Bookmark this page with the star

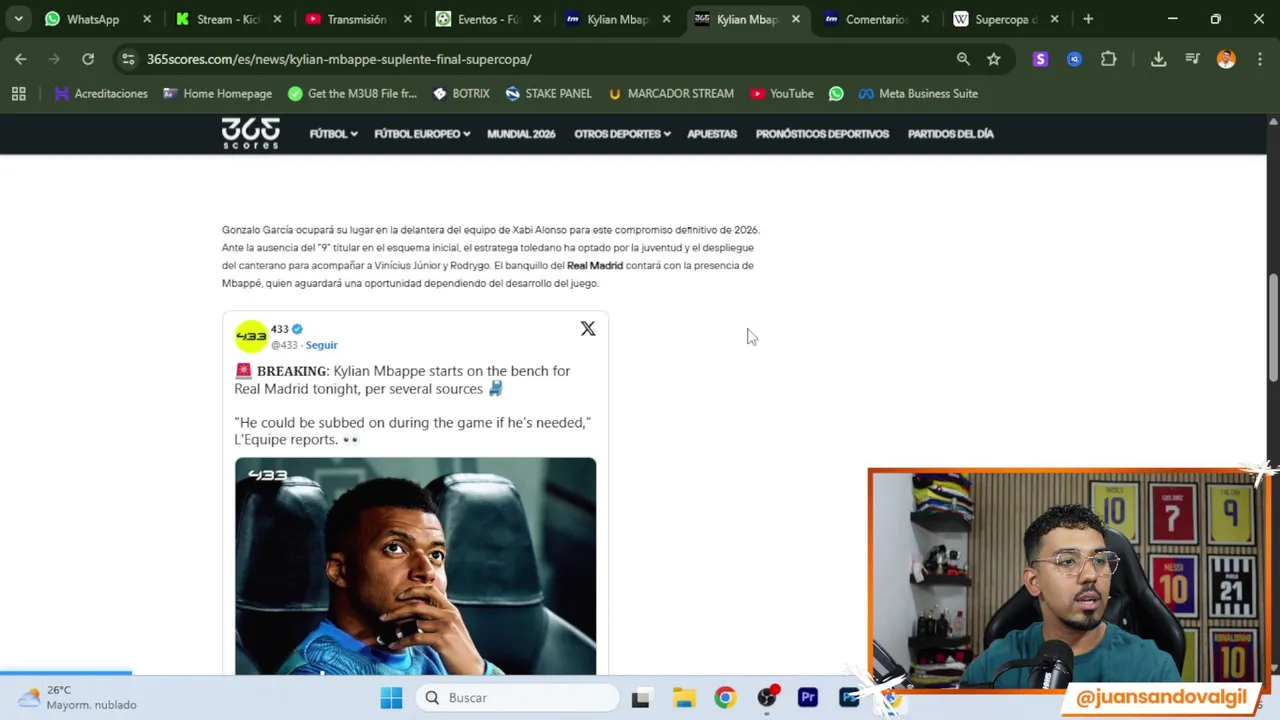[994, 59]
